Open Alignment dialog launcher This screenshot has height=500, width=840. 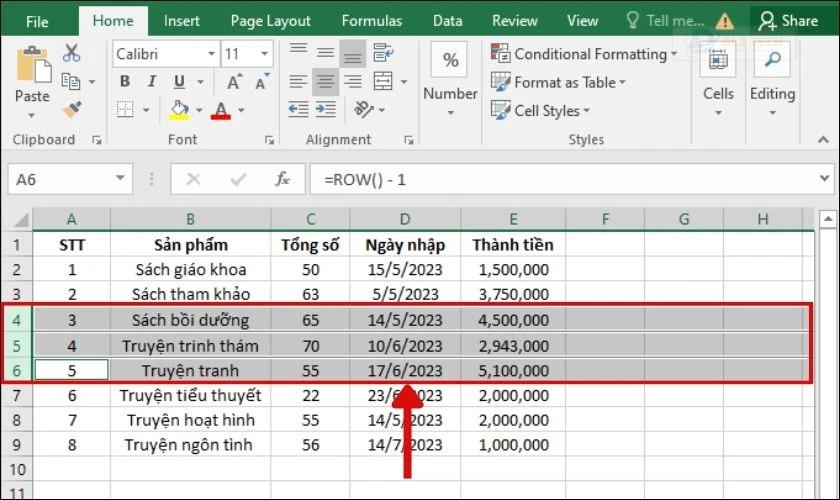408,140
